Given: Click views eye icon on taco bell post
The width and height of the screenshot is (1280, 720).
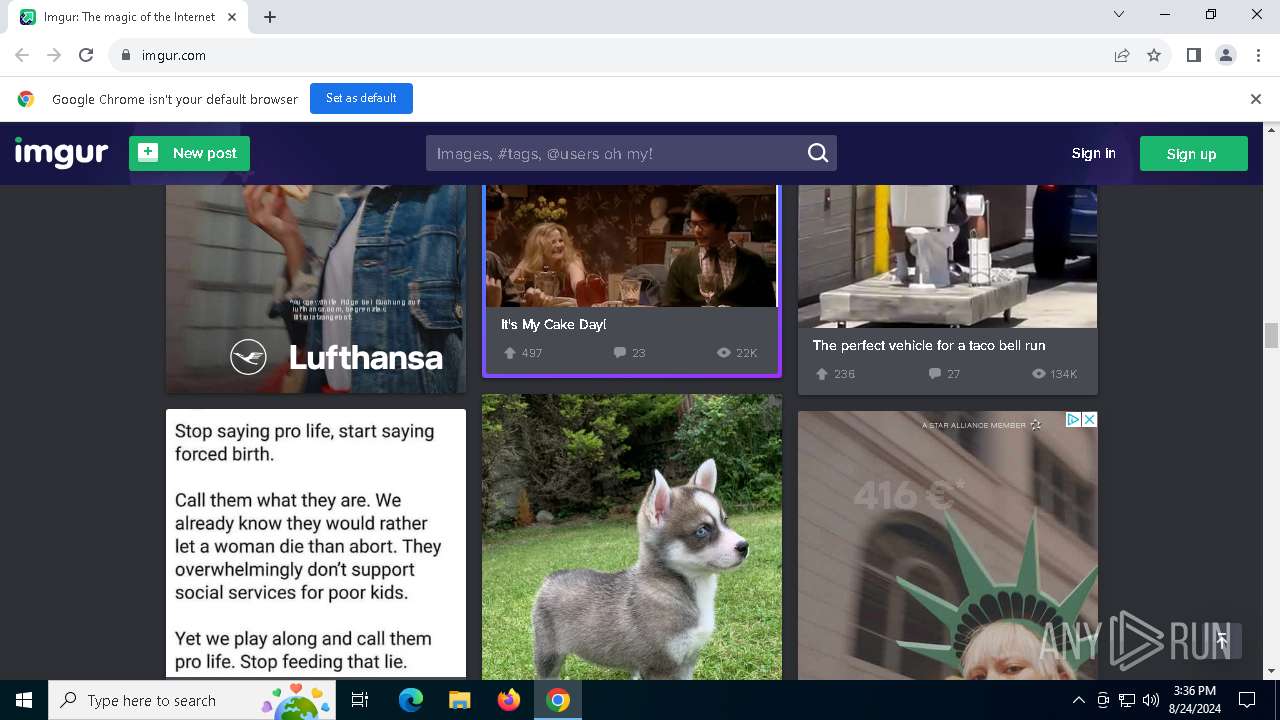Looking at the screenshot, I should coord(1039,374).
